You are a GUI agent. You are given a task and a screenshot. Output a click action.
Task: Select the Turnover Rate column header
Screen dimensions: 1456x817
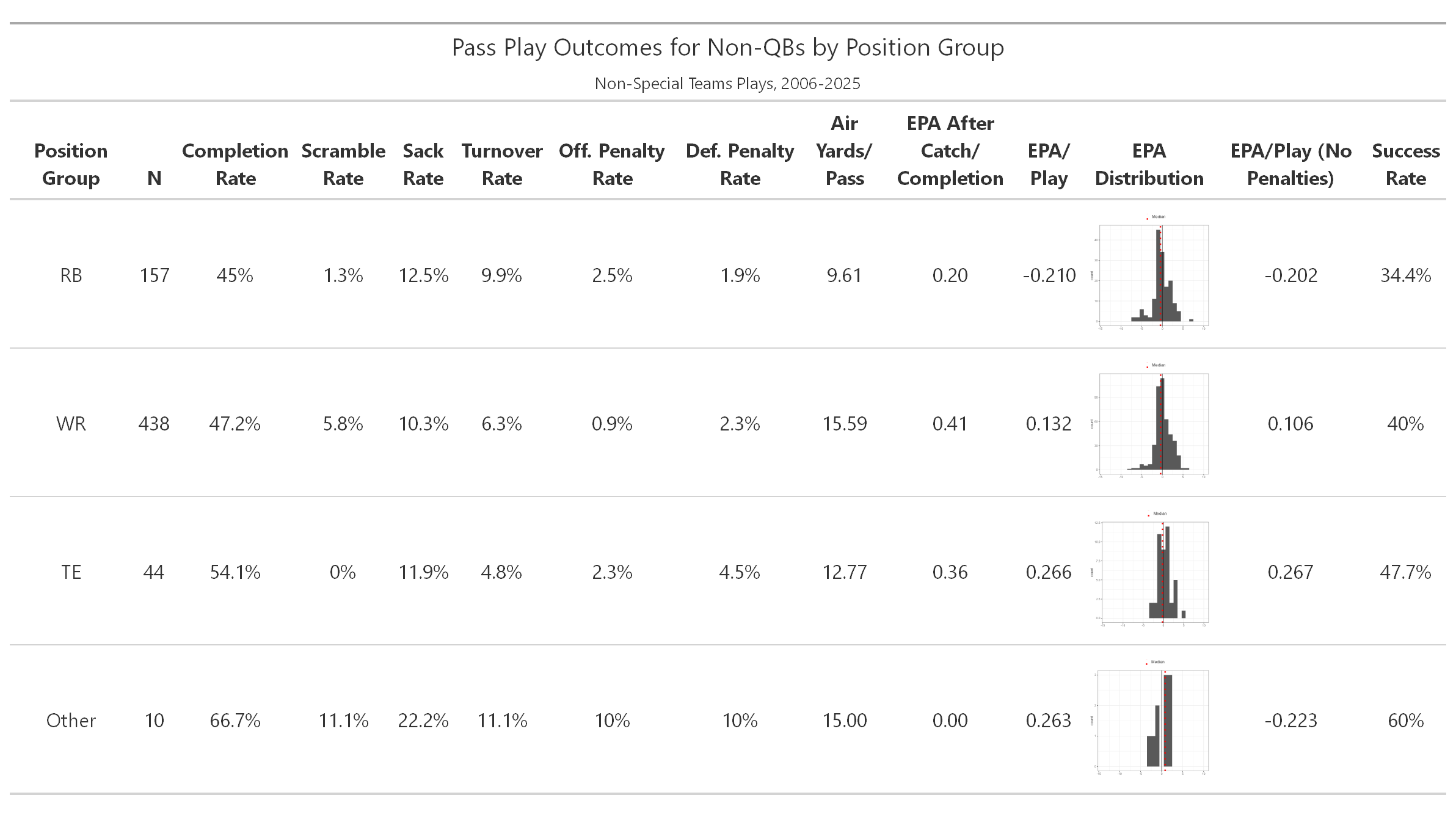(502, 164)
